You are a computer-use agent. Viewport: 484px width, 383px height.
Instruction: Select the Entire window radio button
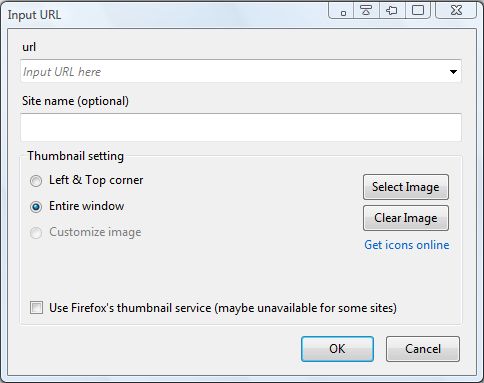pyautogui.click(x=36, y=207)
